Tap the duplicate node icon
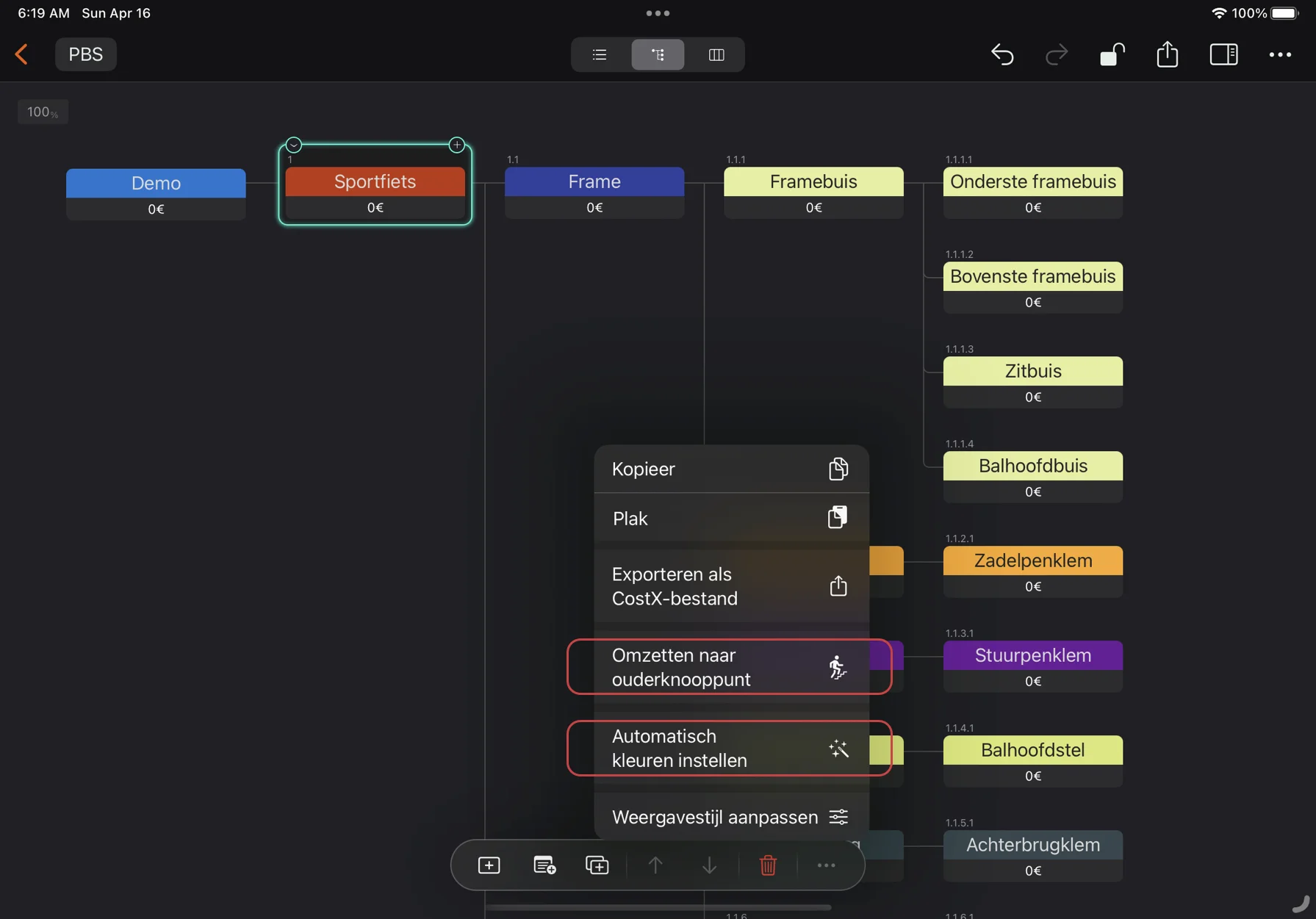This screenshot has height=919, width=1316. 597,865
